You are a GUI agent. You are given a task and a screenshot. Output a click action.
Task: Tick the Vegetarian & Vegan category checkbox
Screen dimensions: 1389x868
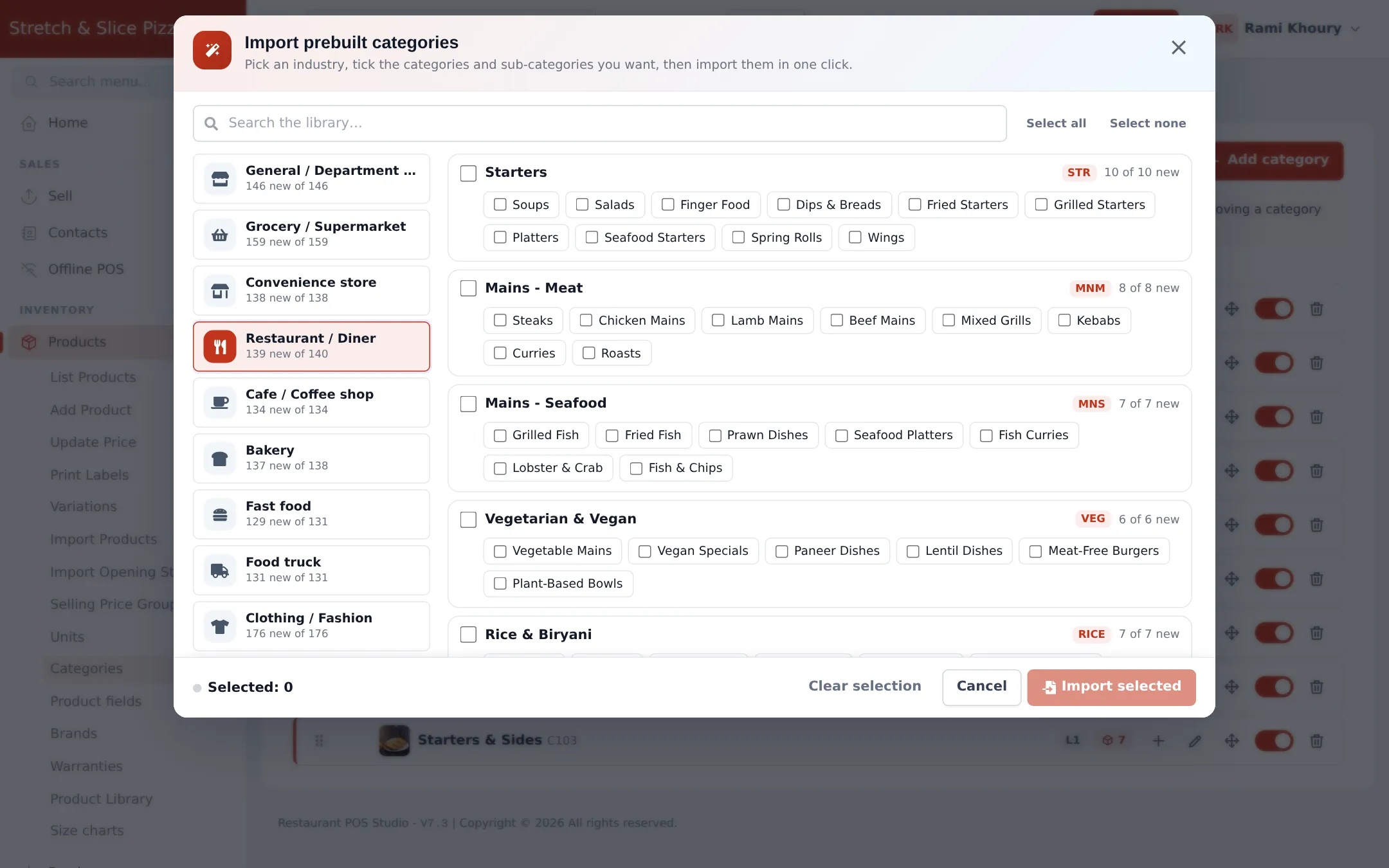468,520
